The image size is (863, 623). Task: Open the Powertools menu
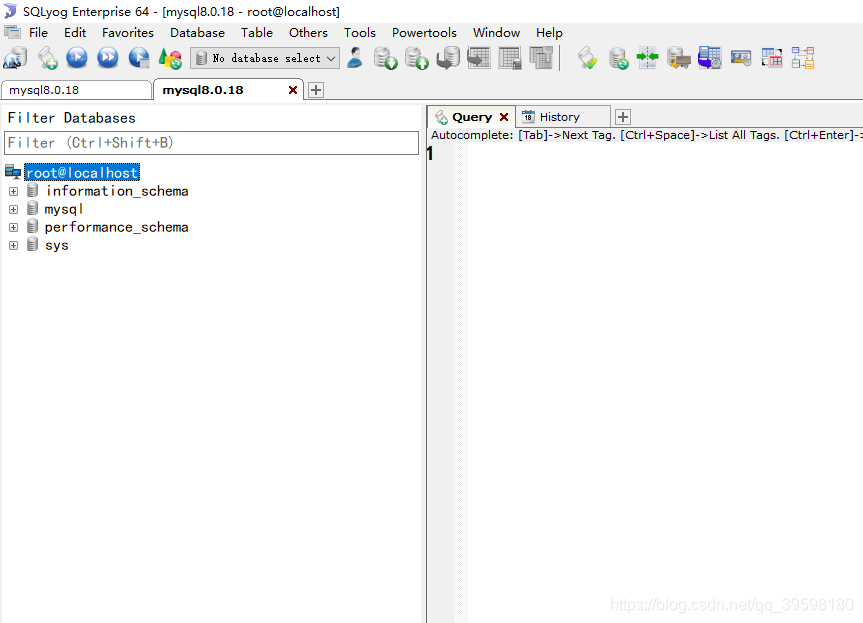(424, 33)
